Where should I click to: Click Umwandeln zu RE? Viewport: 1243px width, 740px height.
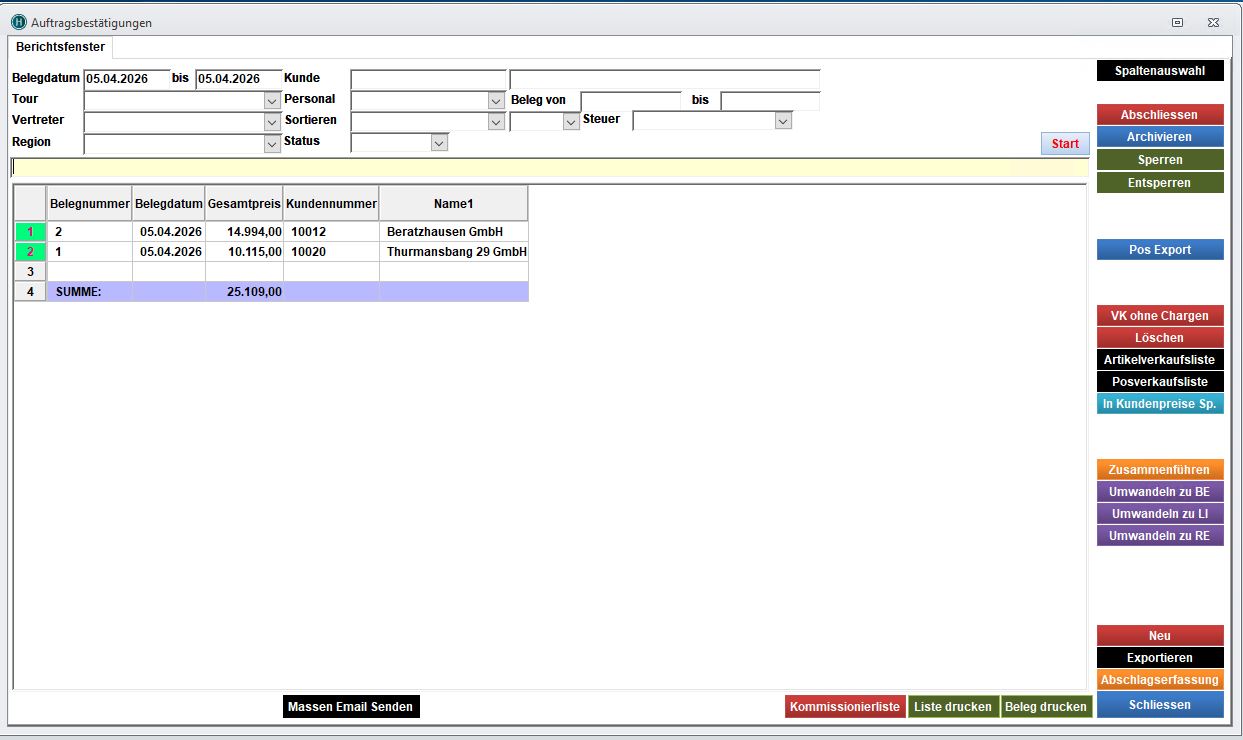click(x=1160, y=536)
